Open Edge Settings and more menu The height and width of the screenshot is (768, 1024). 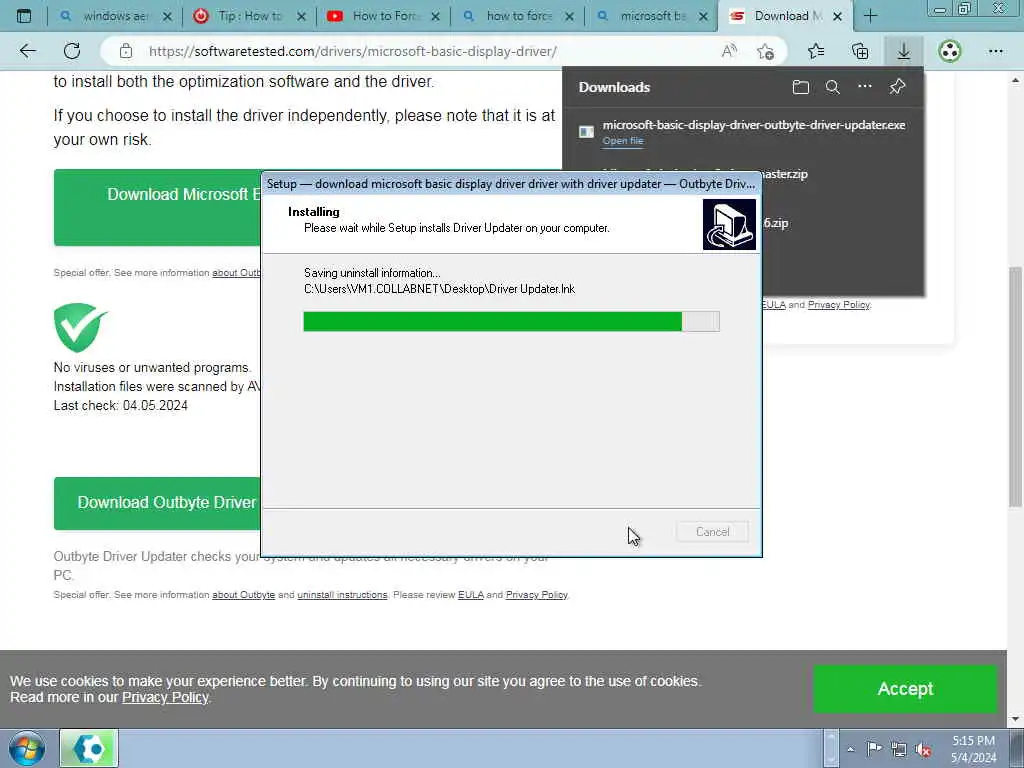pyautogui.click(x=995, y=51)
